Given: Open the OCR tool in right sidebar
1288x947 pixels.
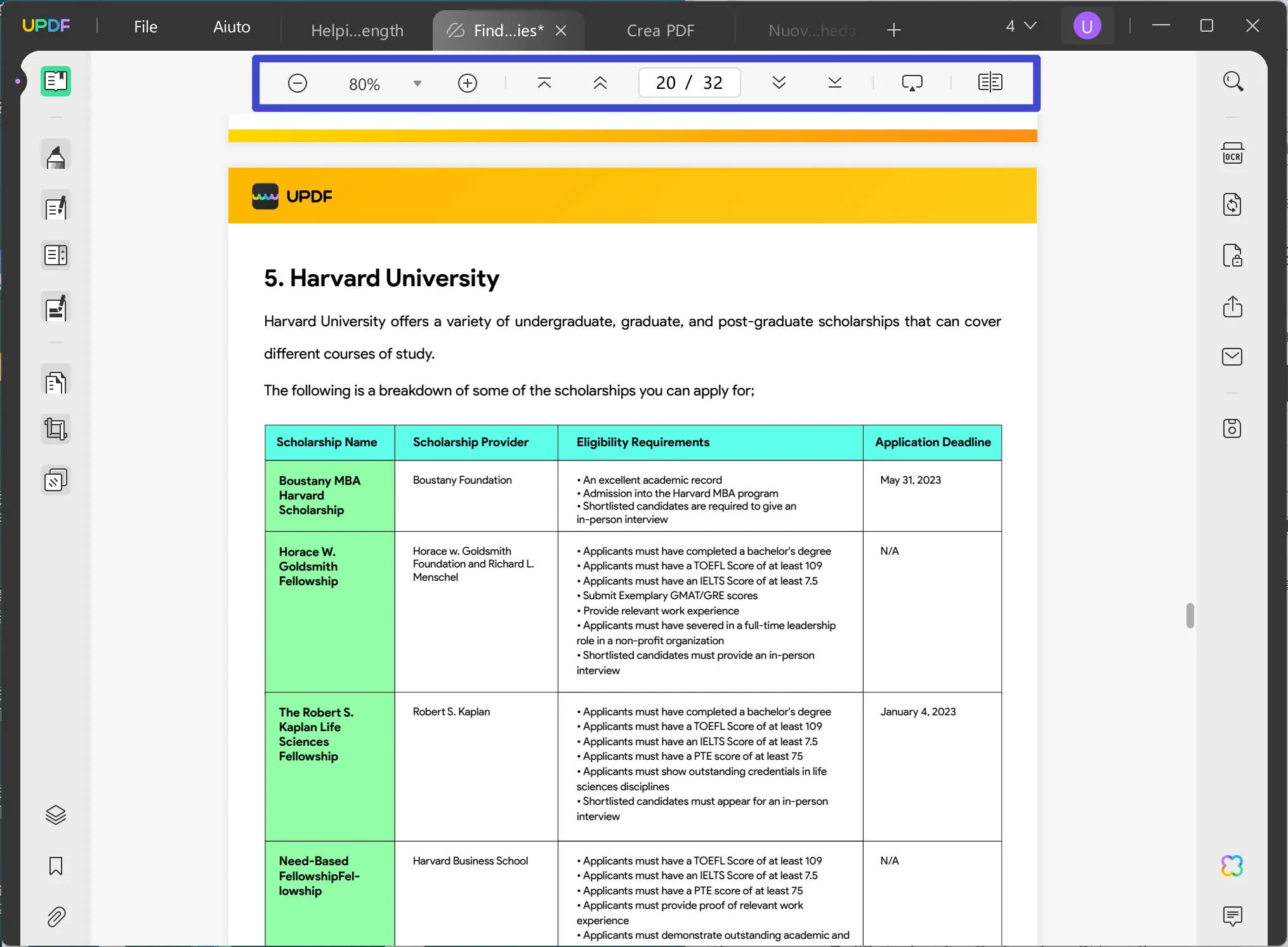Looking at the screenshot, I should point(1232,154).
